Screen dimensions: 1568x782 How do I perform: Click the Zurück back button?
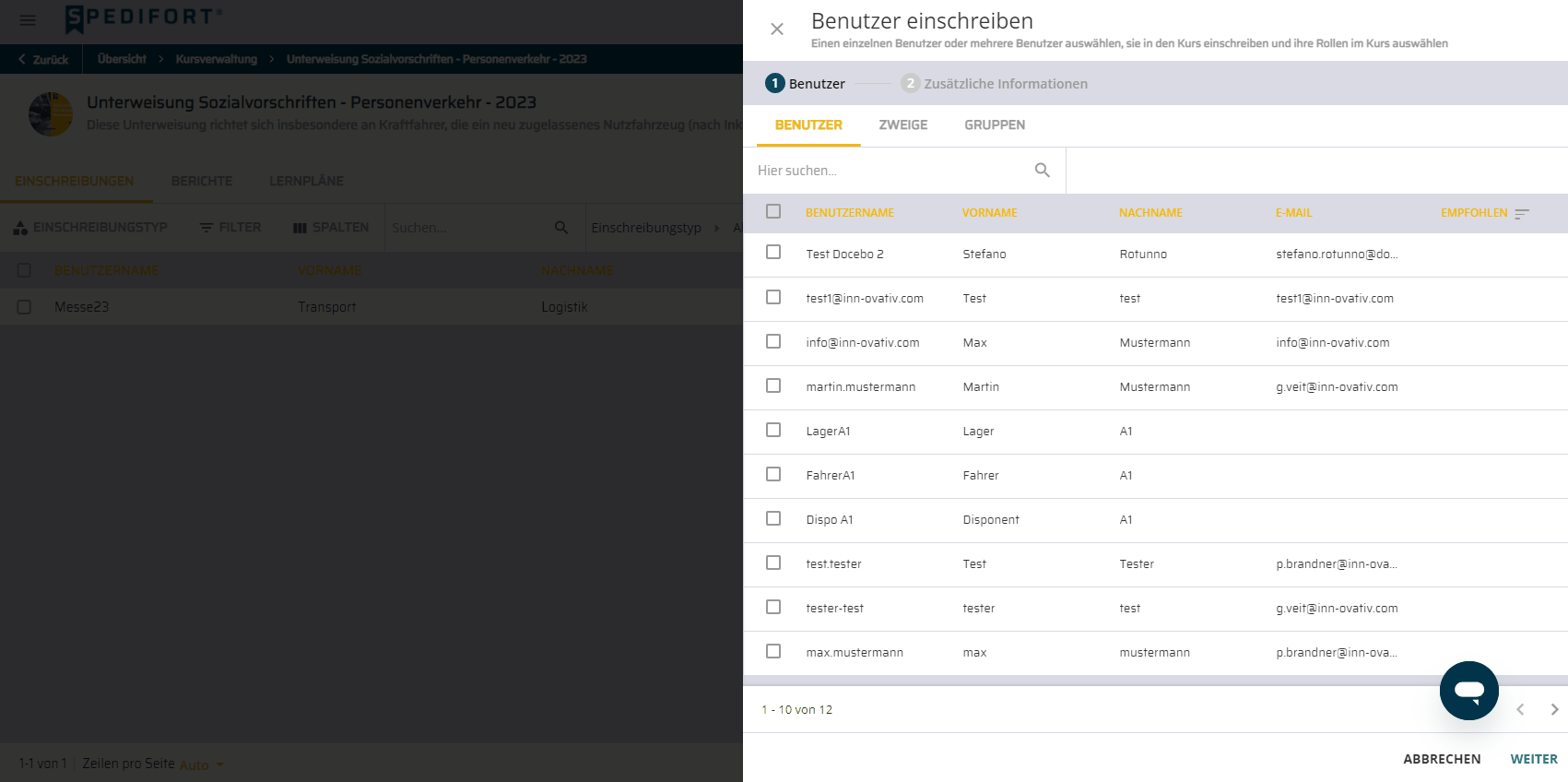[42, 59]
